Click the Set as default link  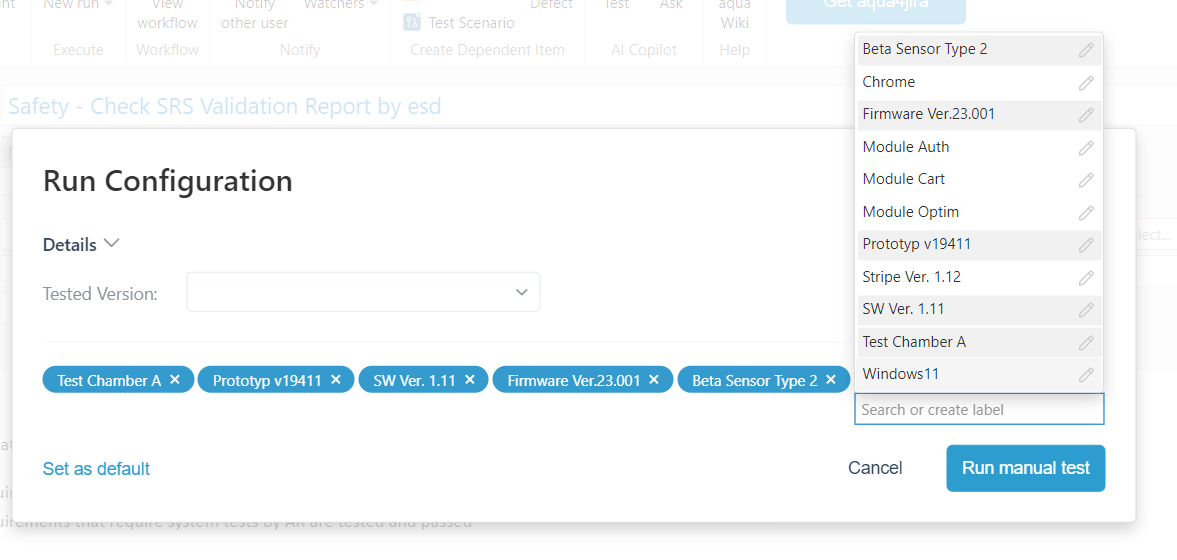[96, 469]
